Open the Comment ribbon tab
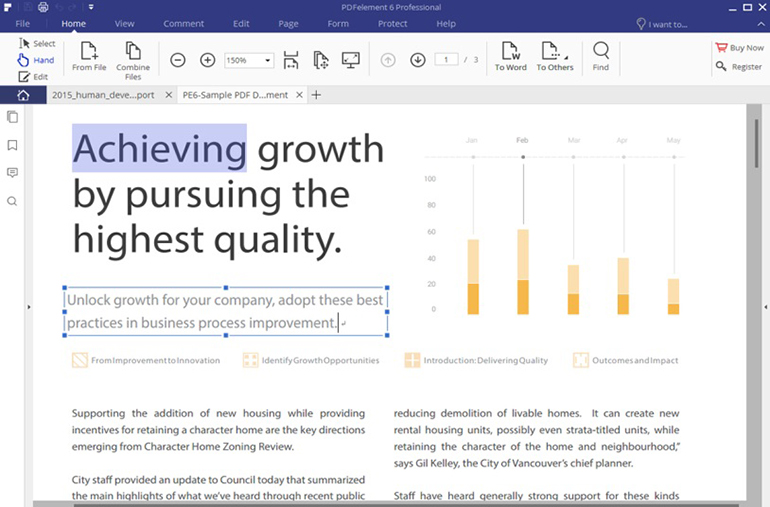Image resolution: width=770 pixels, height=507 pixels. pos(183,23)
